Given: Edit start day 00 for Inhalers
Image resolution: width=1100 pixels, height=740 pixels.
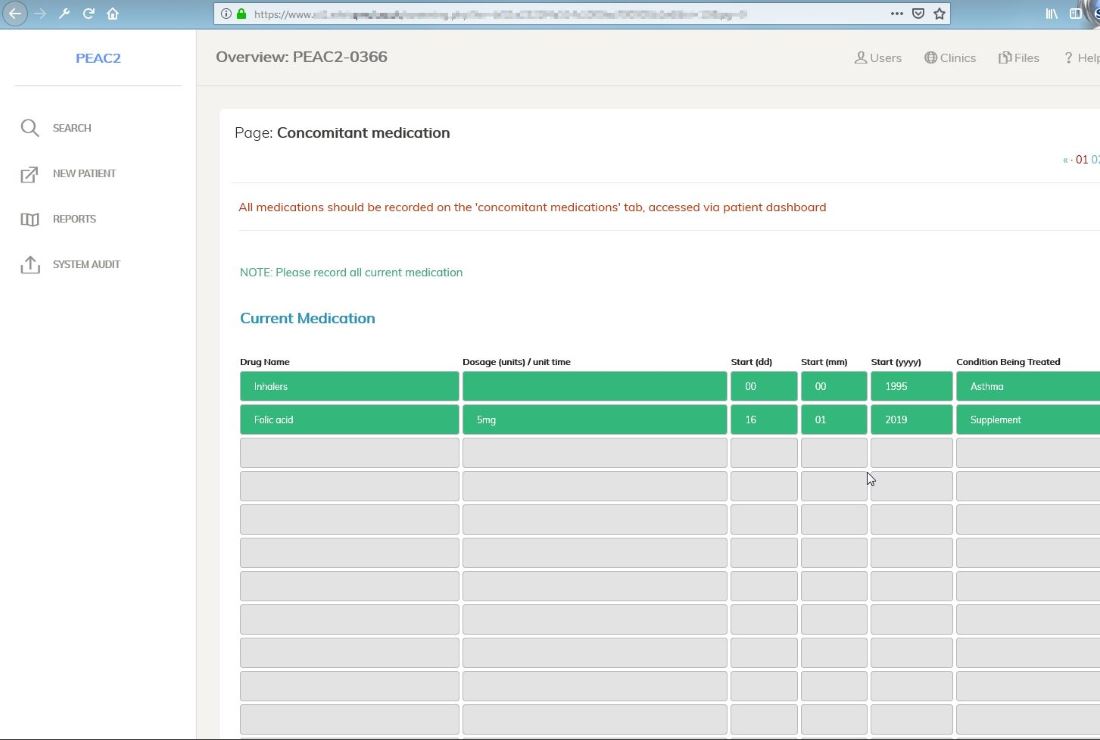Looking at the screenshot, I should tap(764, 386).
